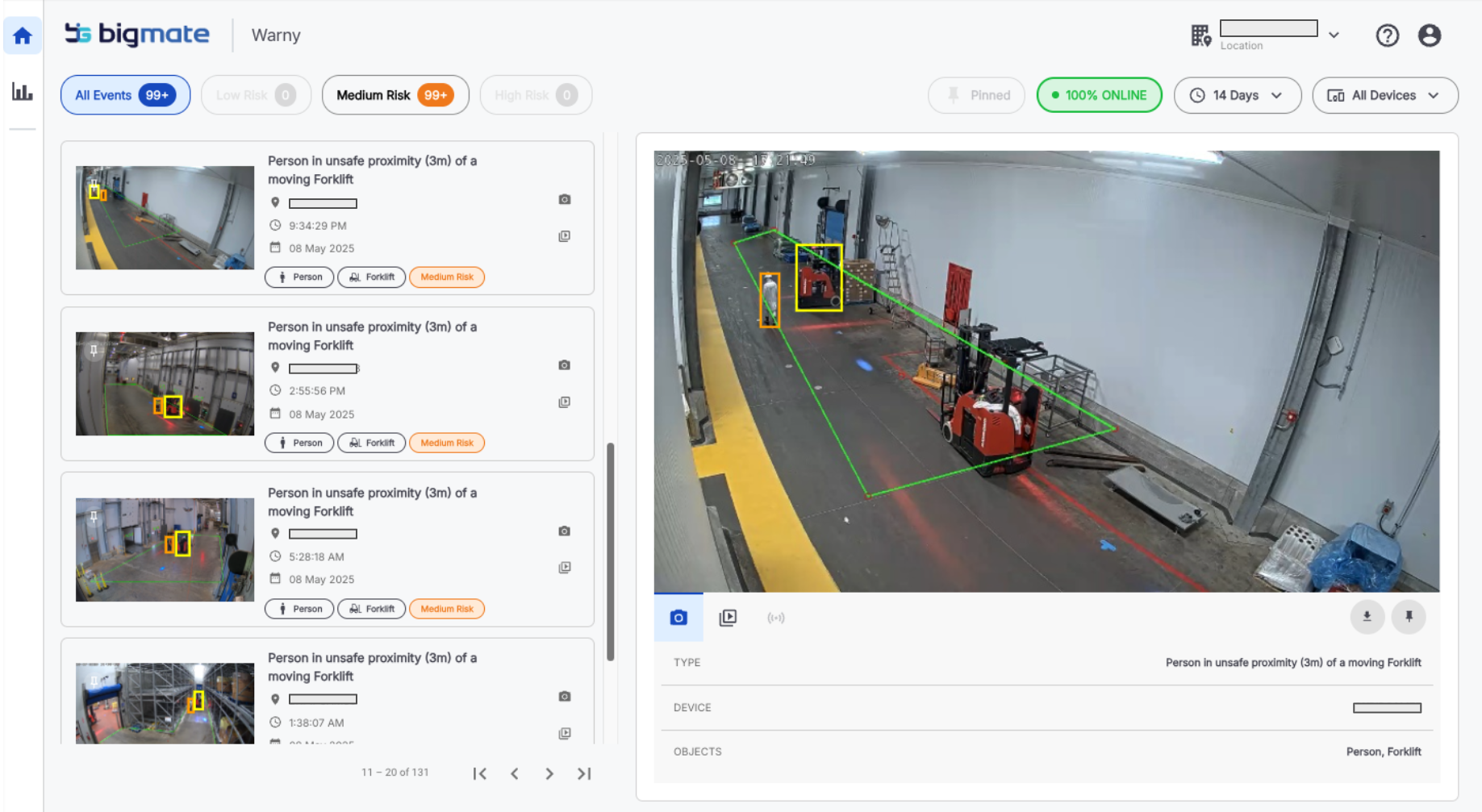Expand the Location selector dropdown
Image resolution: width=1482 pixels, height=812 pixels.
(1334, 35)
